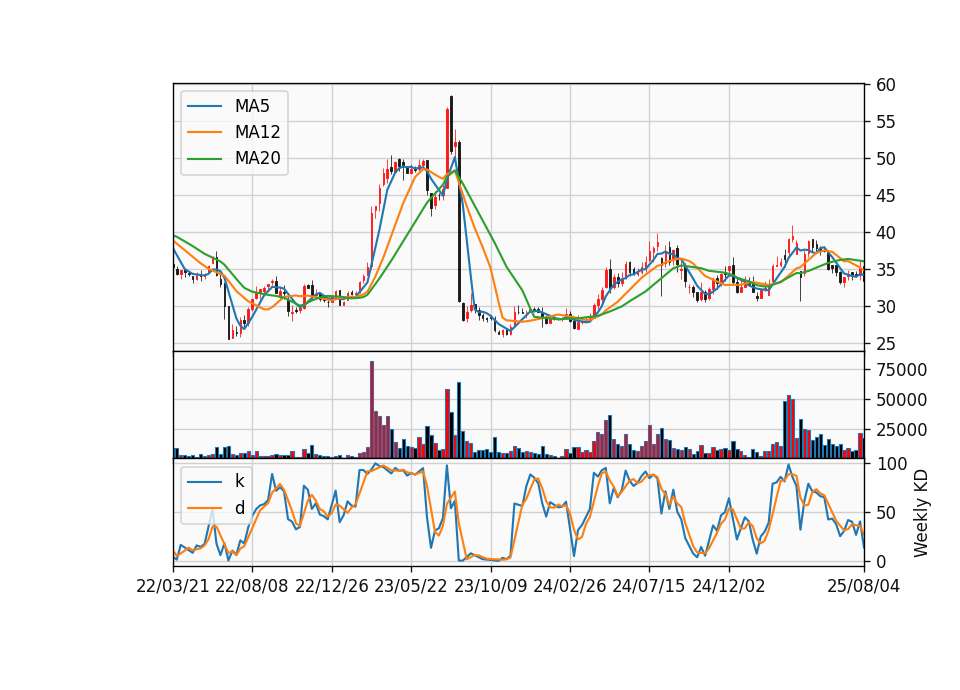Click price axis value 45

[x=885, y=196]
